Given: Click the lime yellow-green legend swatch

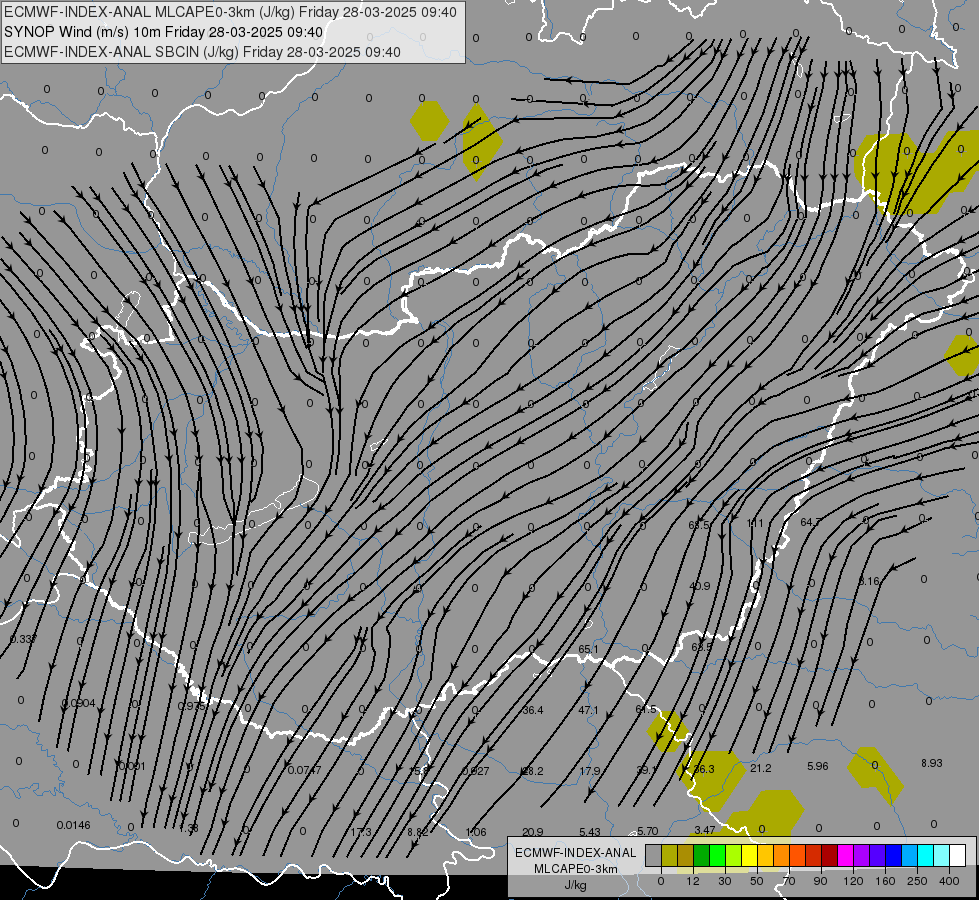Looking at the screenshot, I should (734, 855).
